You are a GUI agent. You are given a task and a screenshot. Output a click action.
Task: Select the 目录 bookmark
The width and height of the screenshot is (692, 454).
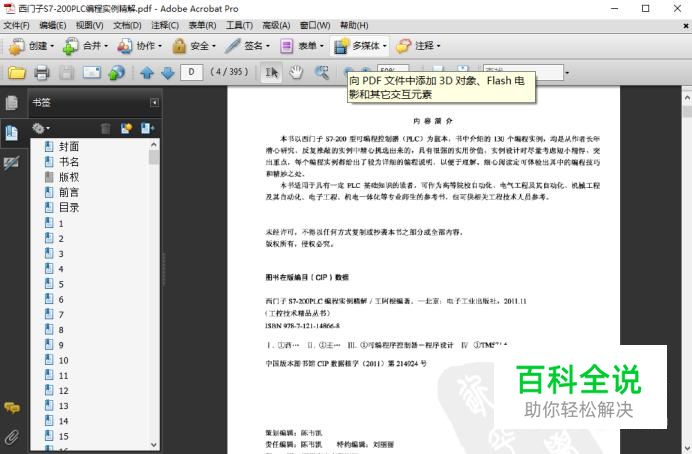click(69, 207)
